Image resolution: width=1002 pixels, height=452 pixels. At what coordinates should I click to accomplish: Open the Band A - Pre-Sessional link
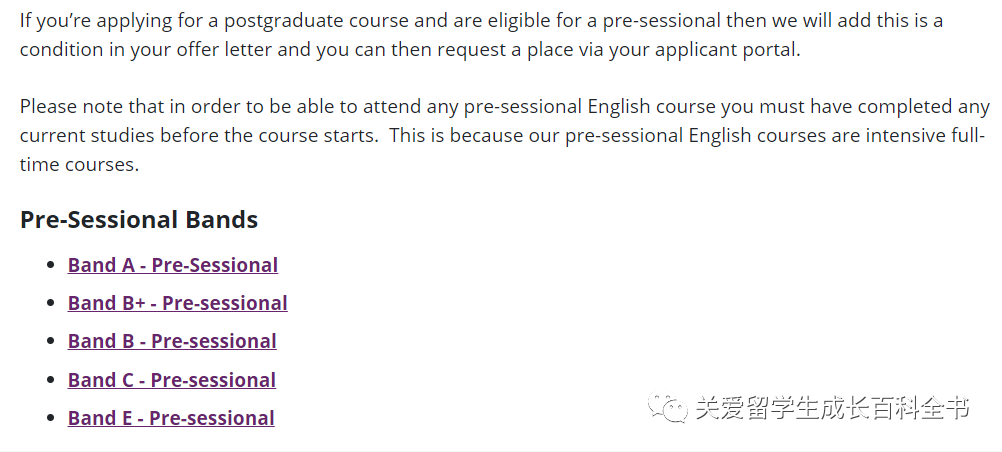pyautogui.click(x=173, y=265)
